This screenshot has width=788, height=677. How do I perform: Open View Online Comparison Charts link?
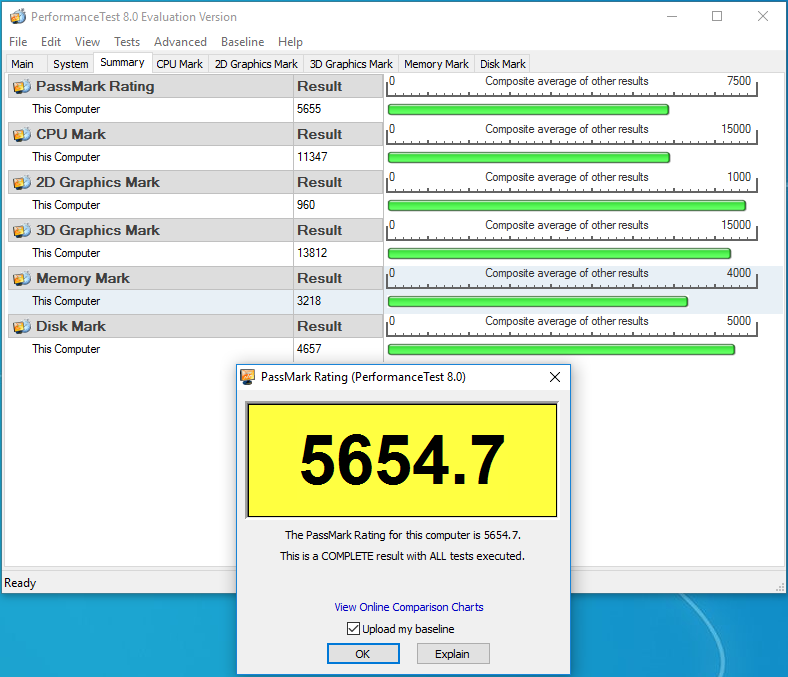pyautogui.click(x=409, y=607)
